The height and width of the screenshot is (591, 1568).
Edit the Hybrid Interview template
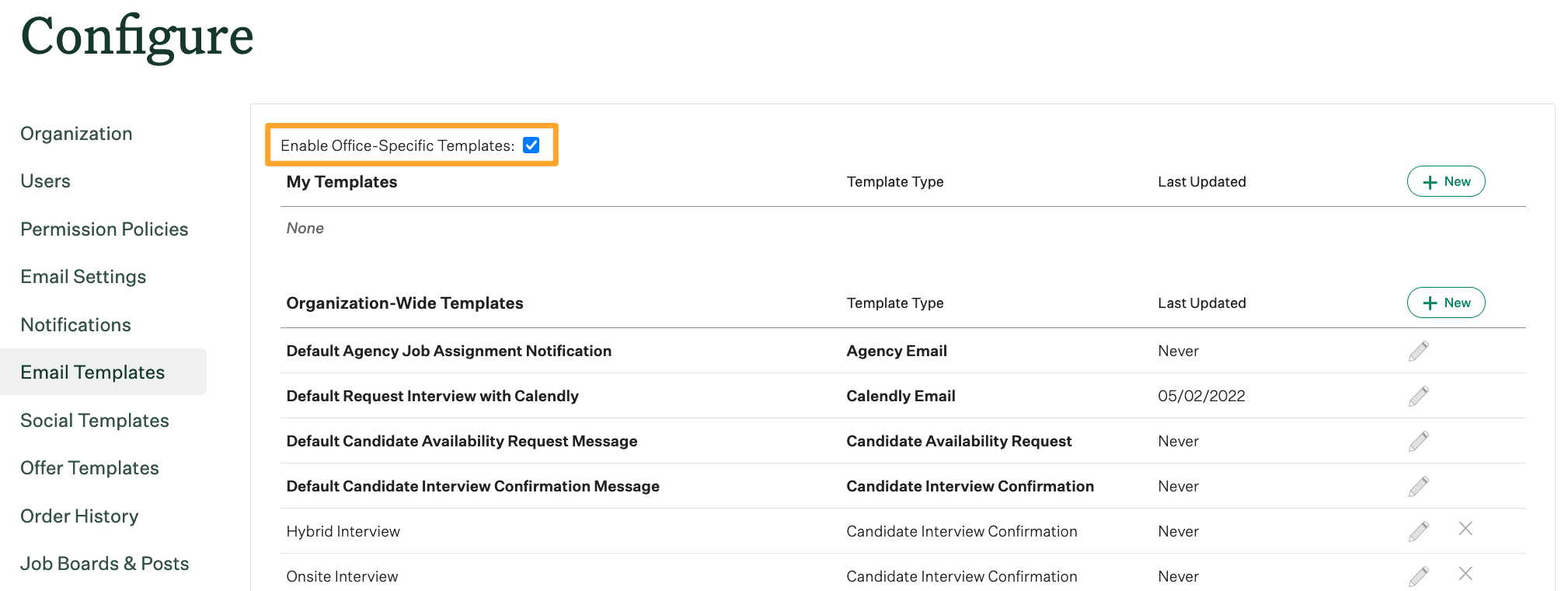(x=1416, y=530)
